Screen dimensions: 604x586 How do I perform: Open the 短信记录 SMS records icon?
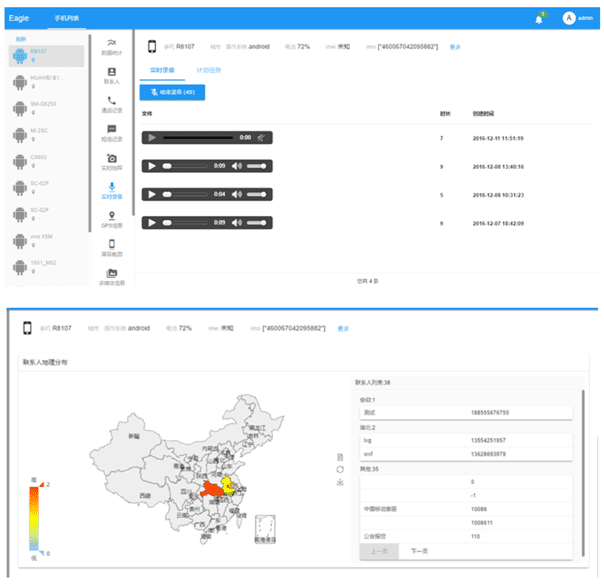point(111,130)
